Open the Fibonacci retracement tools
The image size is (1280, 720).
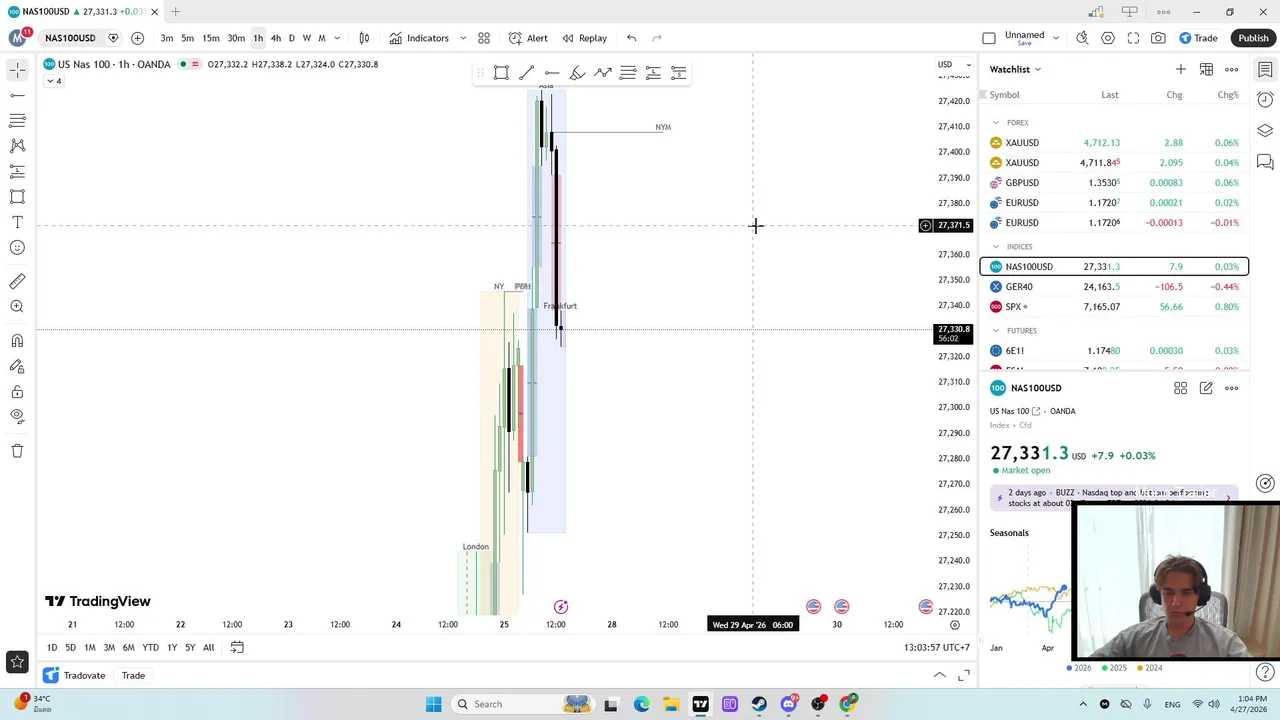tap(17, 120)
